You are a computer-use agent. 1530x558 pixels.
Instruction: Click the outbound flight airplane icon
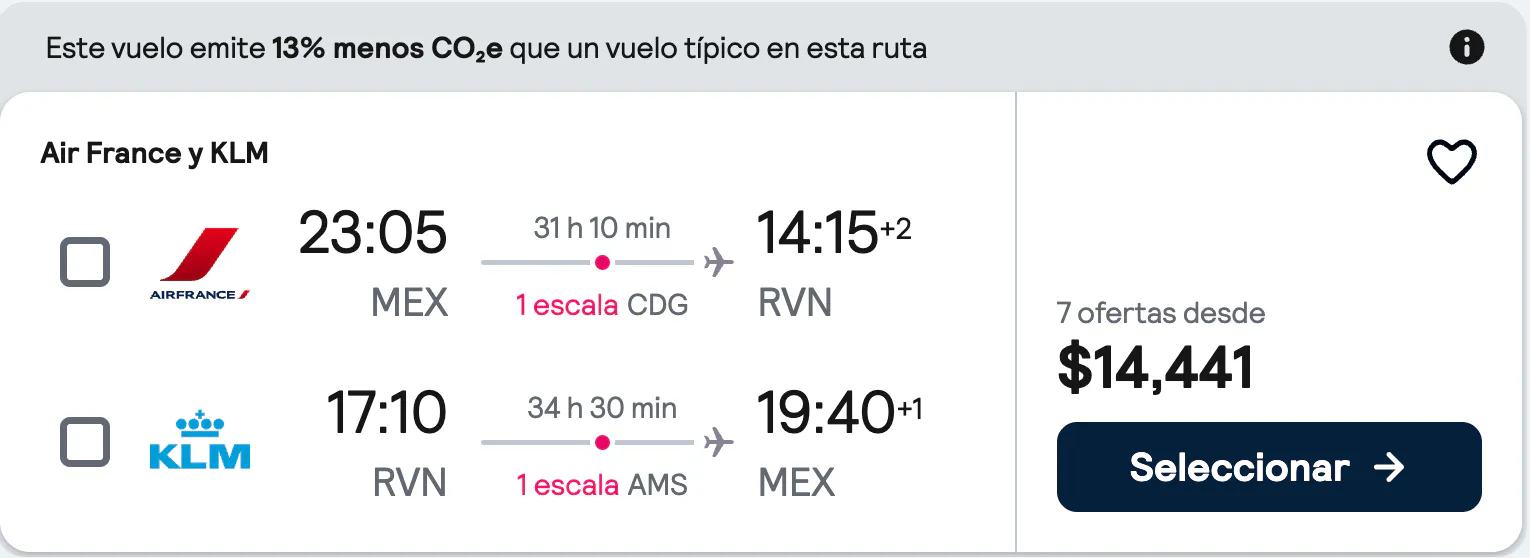point(718,263)
